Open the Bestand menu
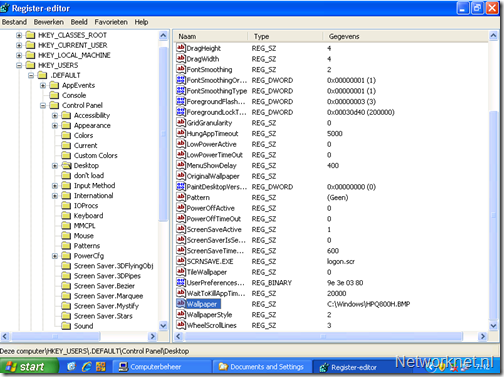Viewport: 504px width, 377px height. click(14, 22)
